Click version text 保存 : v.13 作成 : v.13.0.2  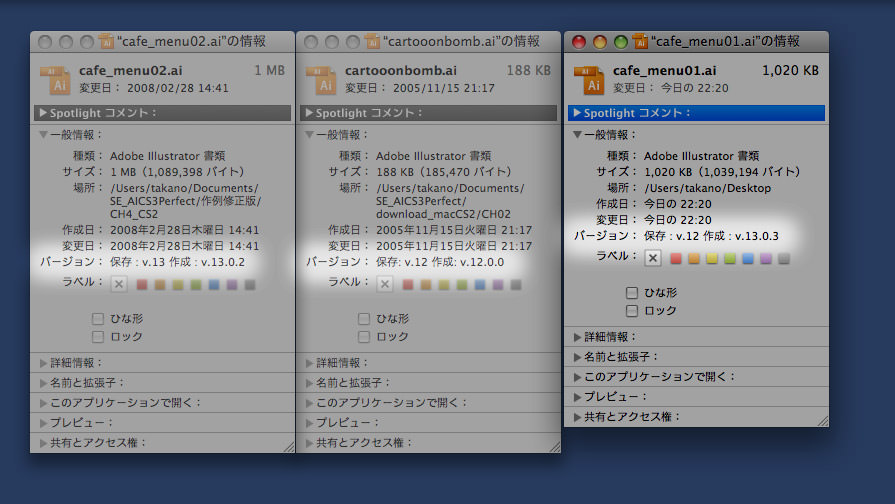[178, 262]
